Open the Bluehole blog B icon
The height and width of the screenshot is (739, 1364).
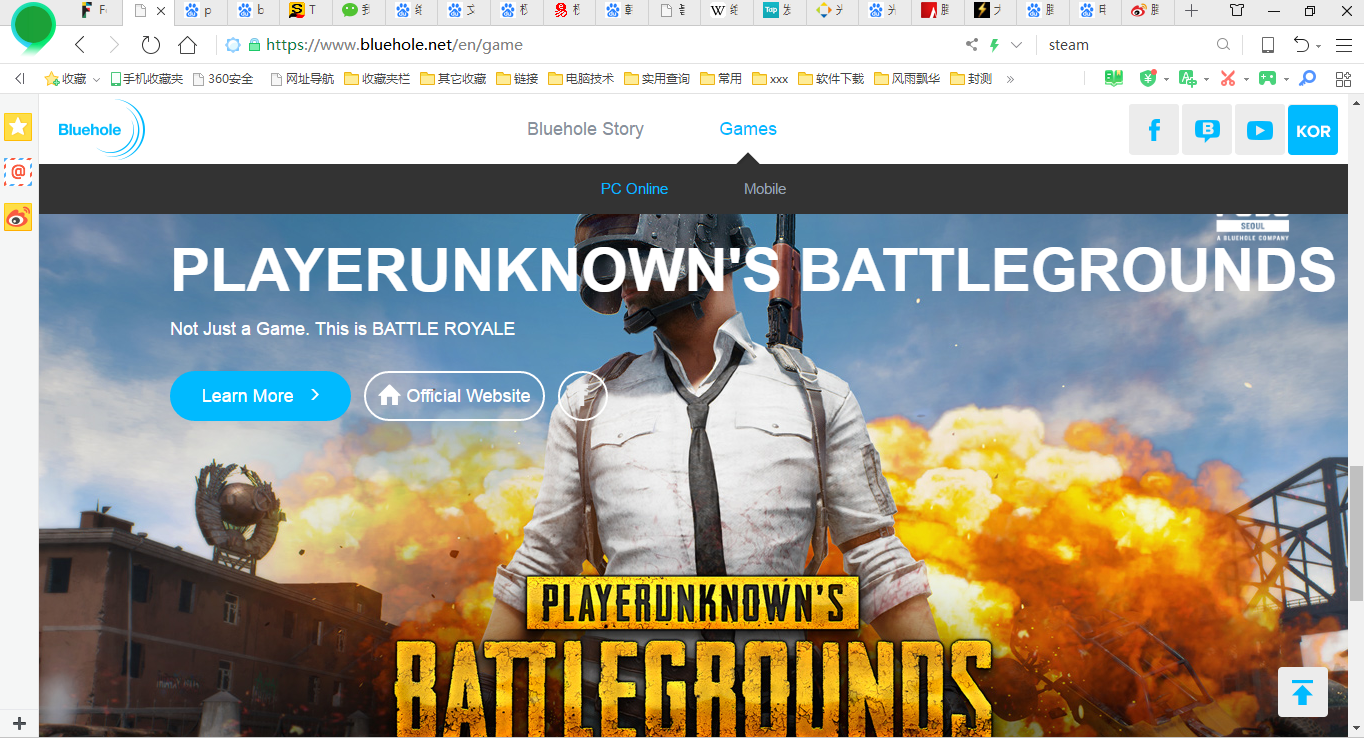pyautogui.click(x=1207, y=130)
